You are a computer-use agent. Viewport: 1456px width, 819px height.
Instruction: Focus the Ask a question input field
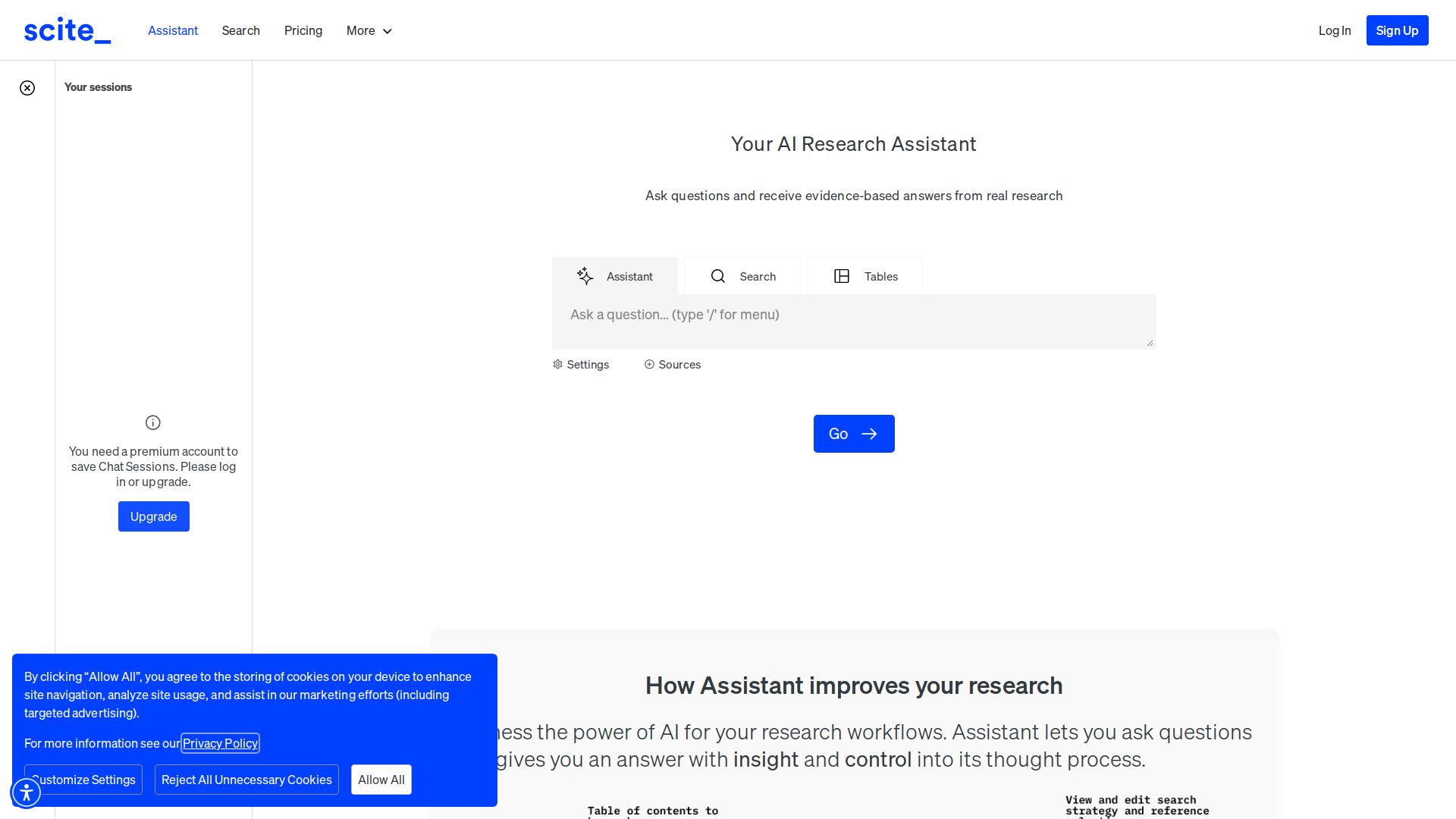[853, 322]
